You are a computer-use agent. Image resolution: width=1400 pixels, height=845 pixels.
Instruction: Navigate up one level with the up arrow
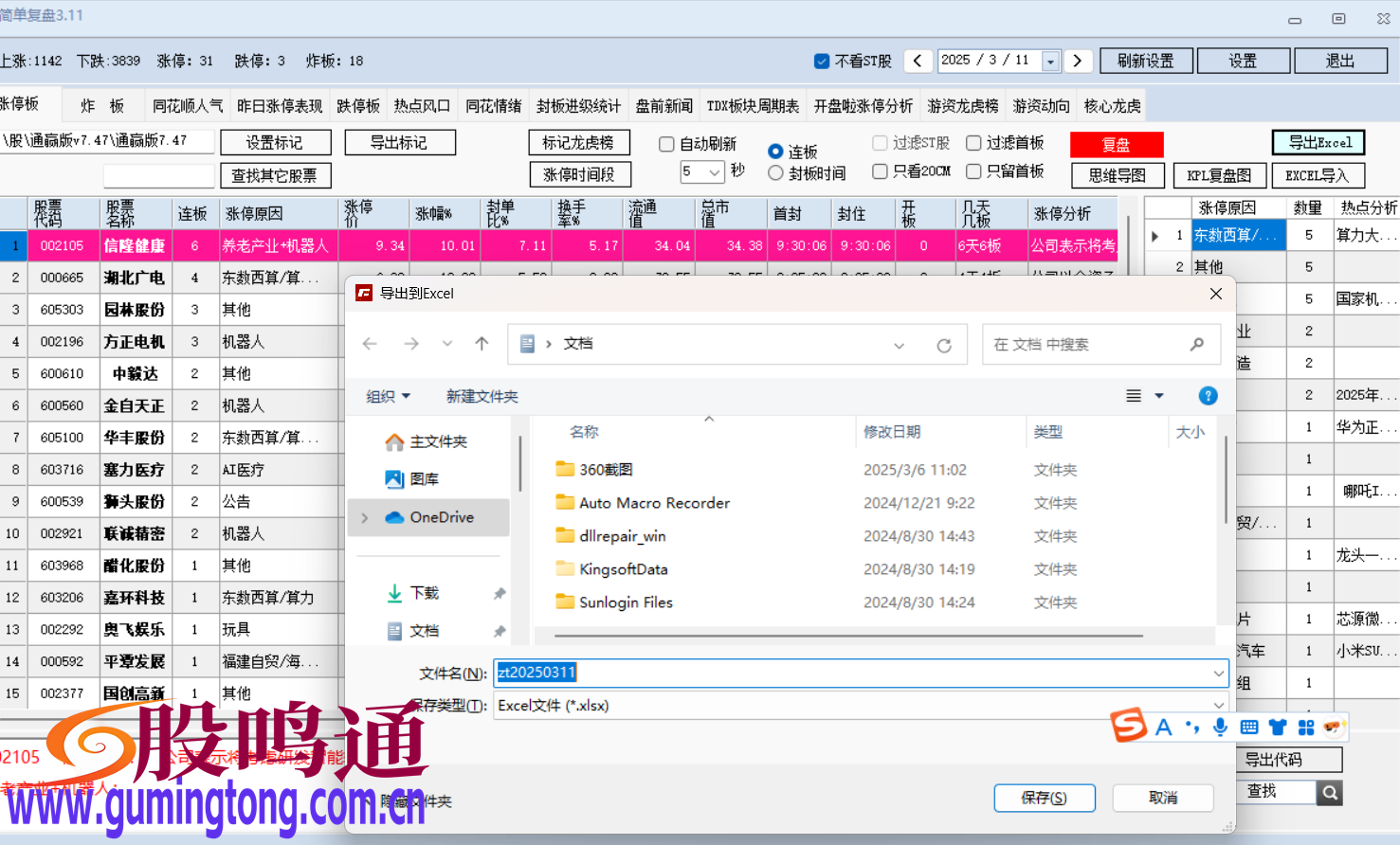pos(481,344)
